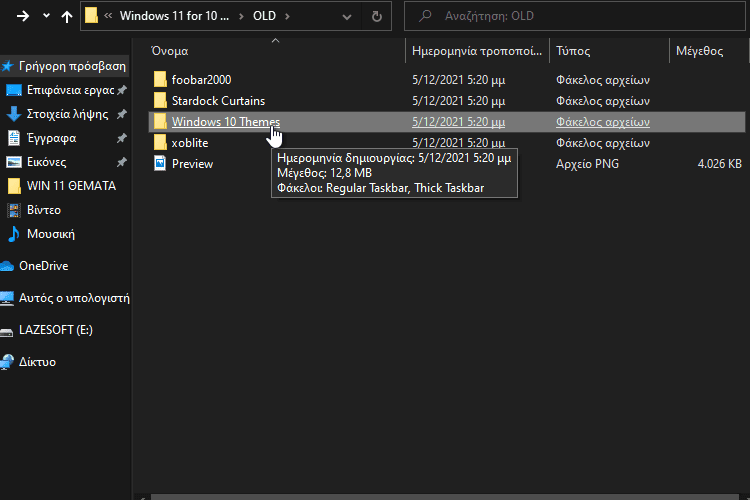
Task: Select the OLD breadcrumb segment
Action: point(264,16)
